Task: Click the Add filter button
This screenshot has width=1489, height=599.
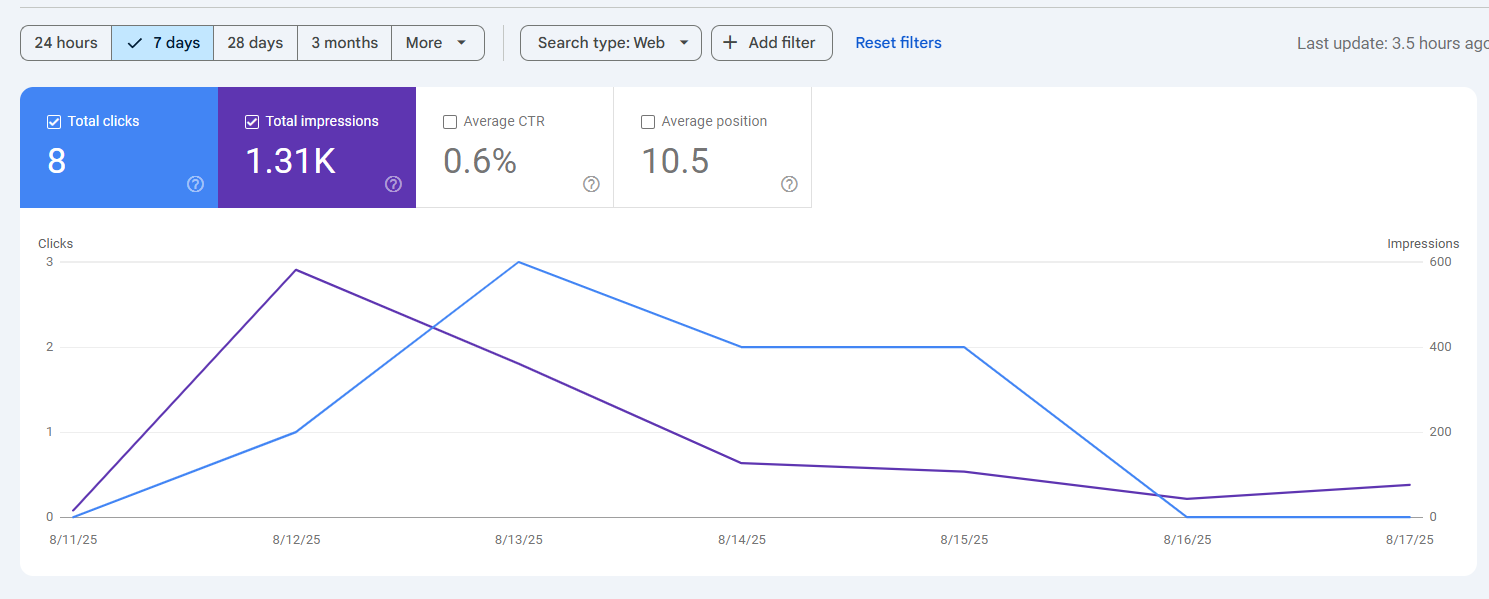Action: tap(772, 43)
